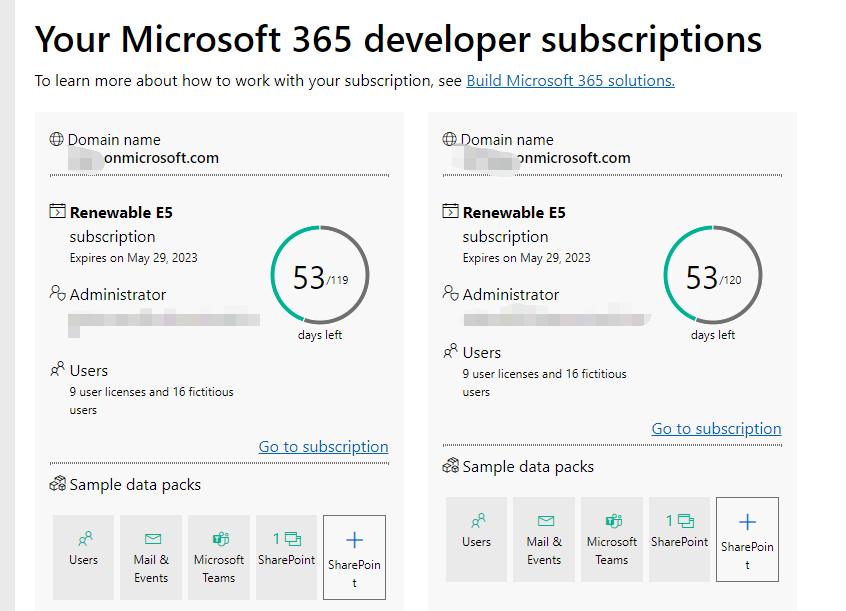Select installed SharePoint pack in left card
The image size is (846, 611).
coord(286,557)
